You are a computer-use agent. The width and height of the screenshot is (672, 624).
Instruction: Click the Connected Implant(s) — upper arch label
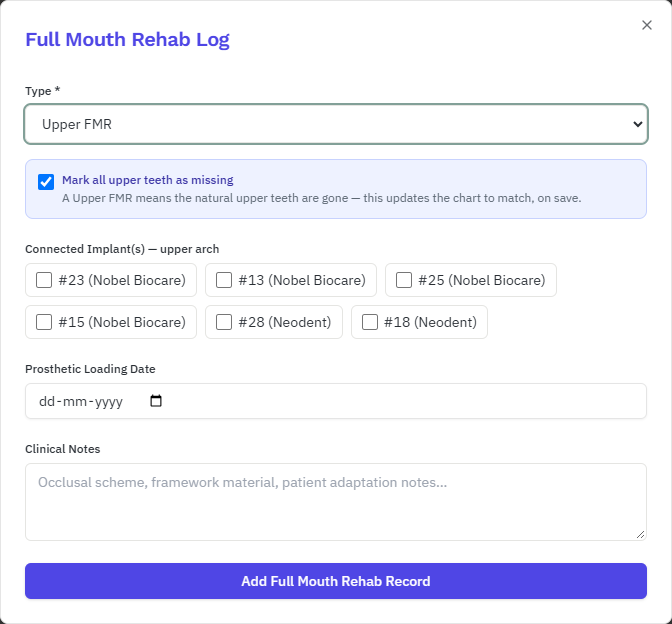122,249
